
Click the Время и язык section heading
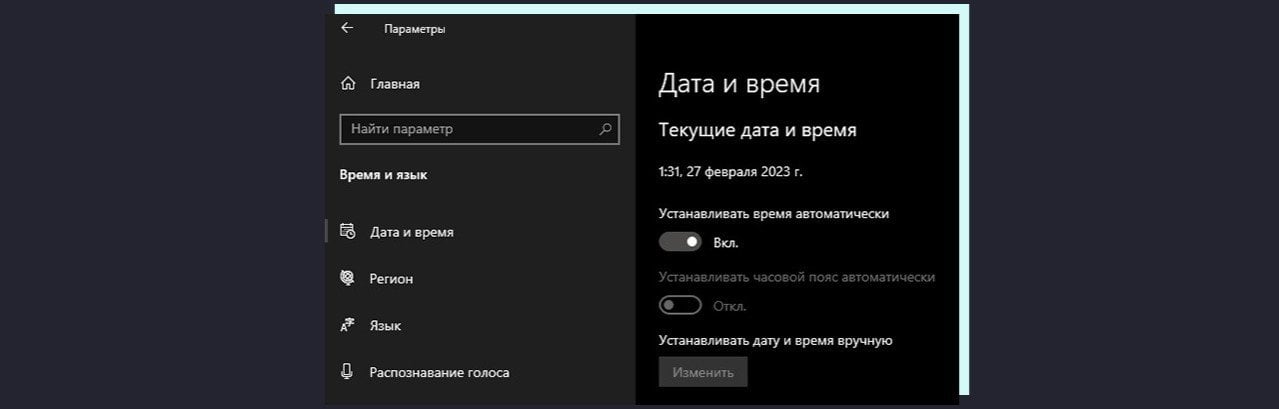pos(383,175)
